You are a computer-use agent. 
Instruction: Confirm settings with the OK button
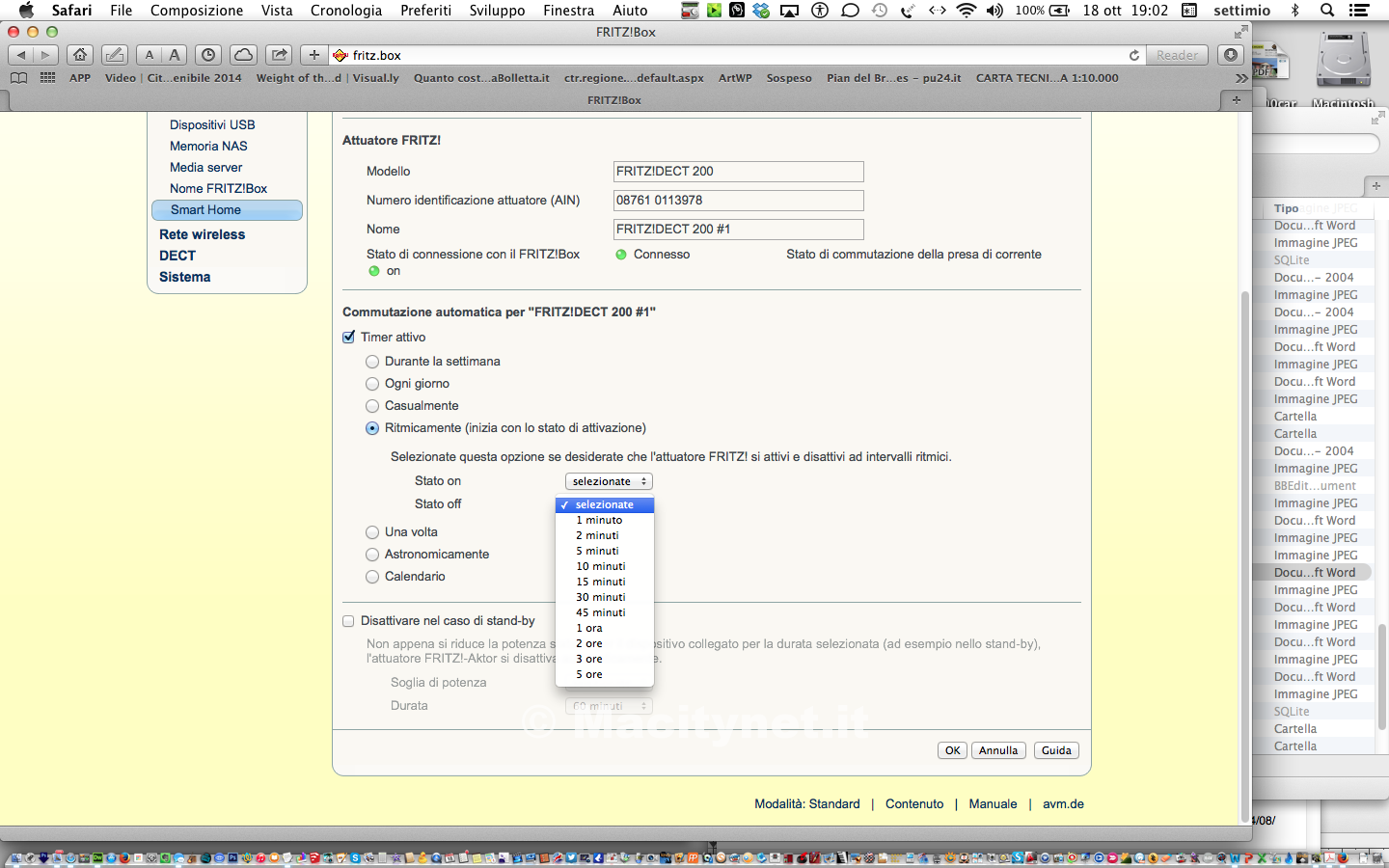point(952,750)
